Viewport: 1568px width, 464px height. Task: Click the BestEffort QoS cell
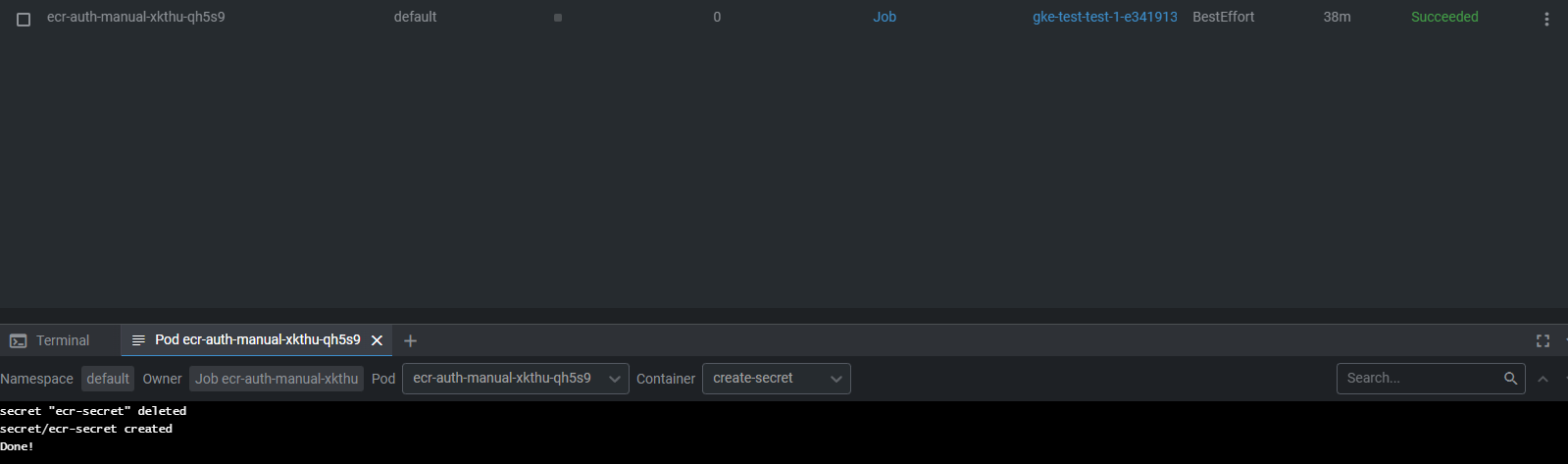point(1223,17)
